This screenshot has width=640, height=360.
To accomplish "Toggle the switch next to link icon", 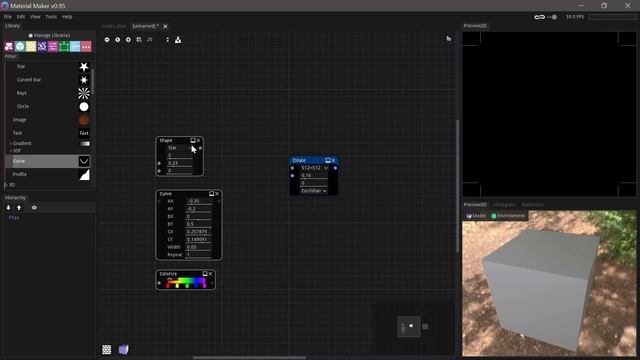I will point(553,17).
